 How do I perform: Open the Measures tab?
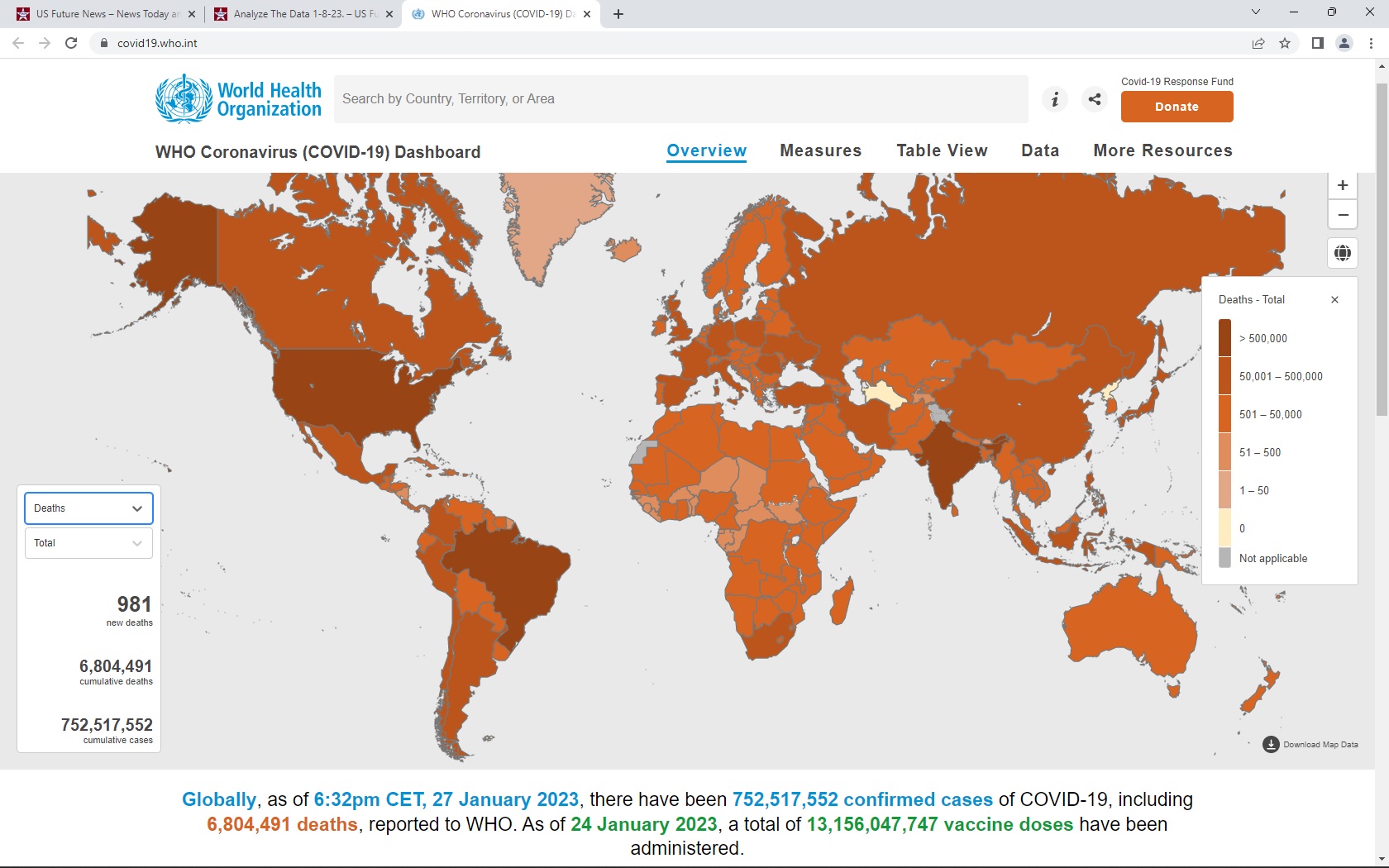pos(820,150)
